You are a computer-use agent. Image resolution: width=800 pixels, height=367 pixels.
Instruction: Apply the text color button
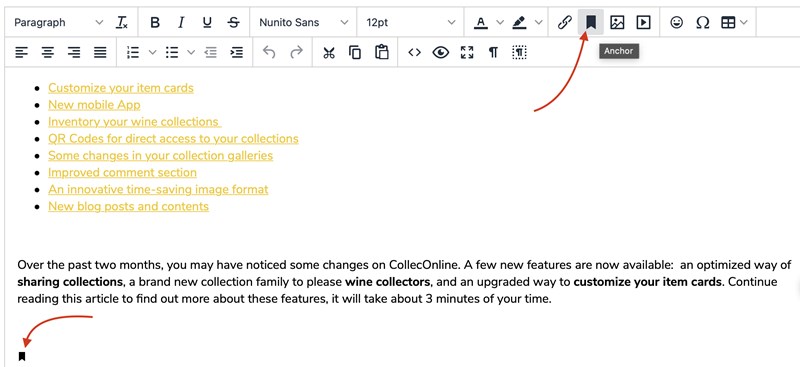pos(481,22)
